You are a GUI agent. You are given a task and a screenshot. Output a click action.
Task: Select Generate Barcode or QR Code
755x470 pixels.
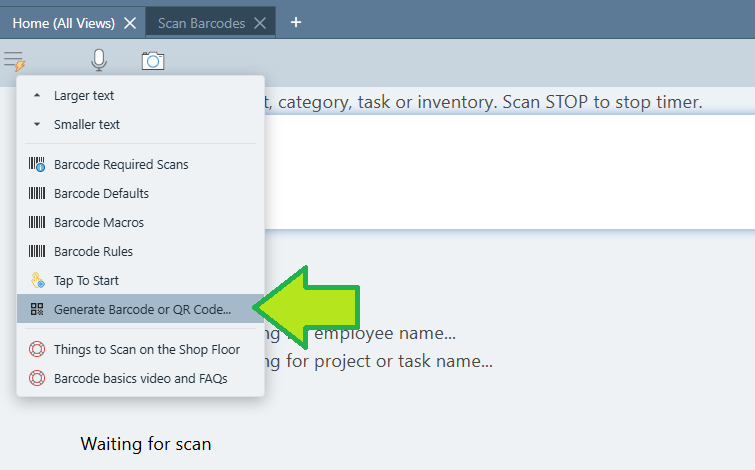click(x=141, y=309)
